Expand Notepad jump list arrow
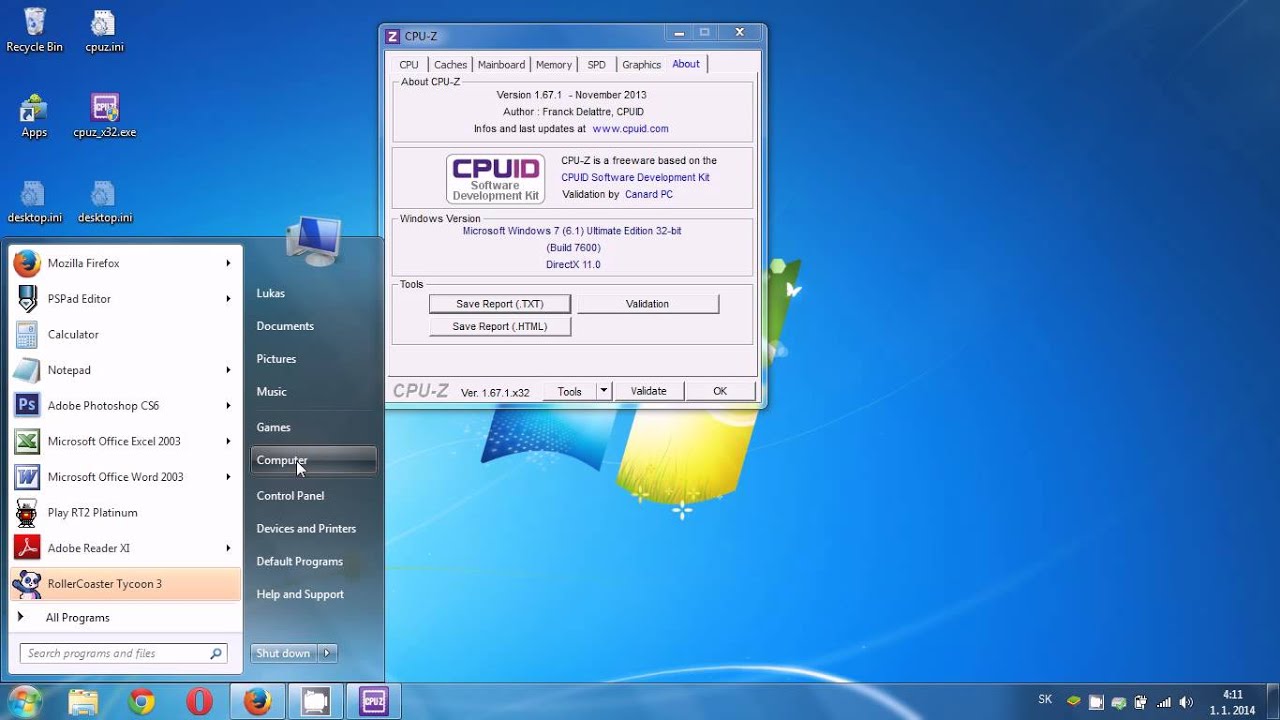 pos(228,370)
